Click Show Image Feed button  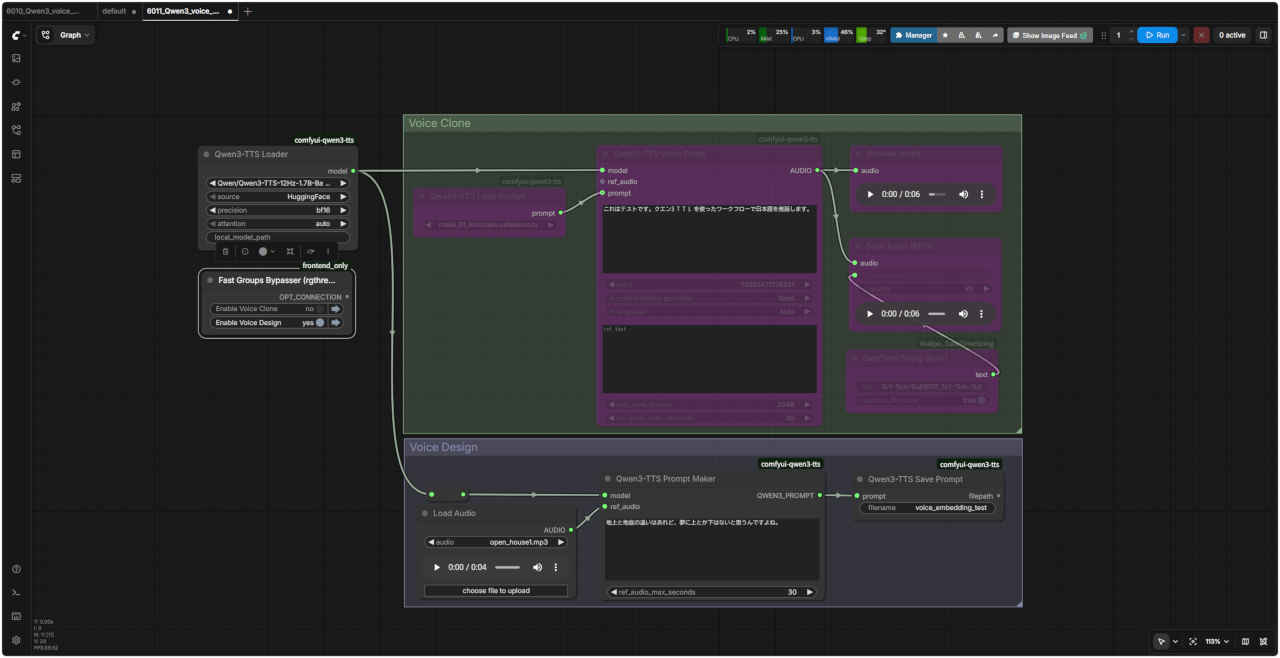(x=1050, y=35)
